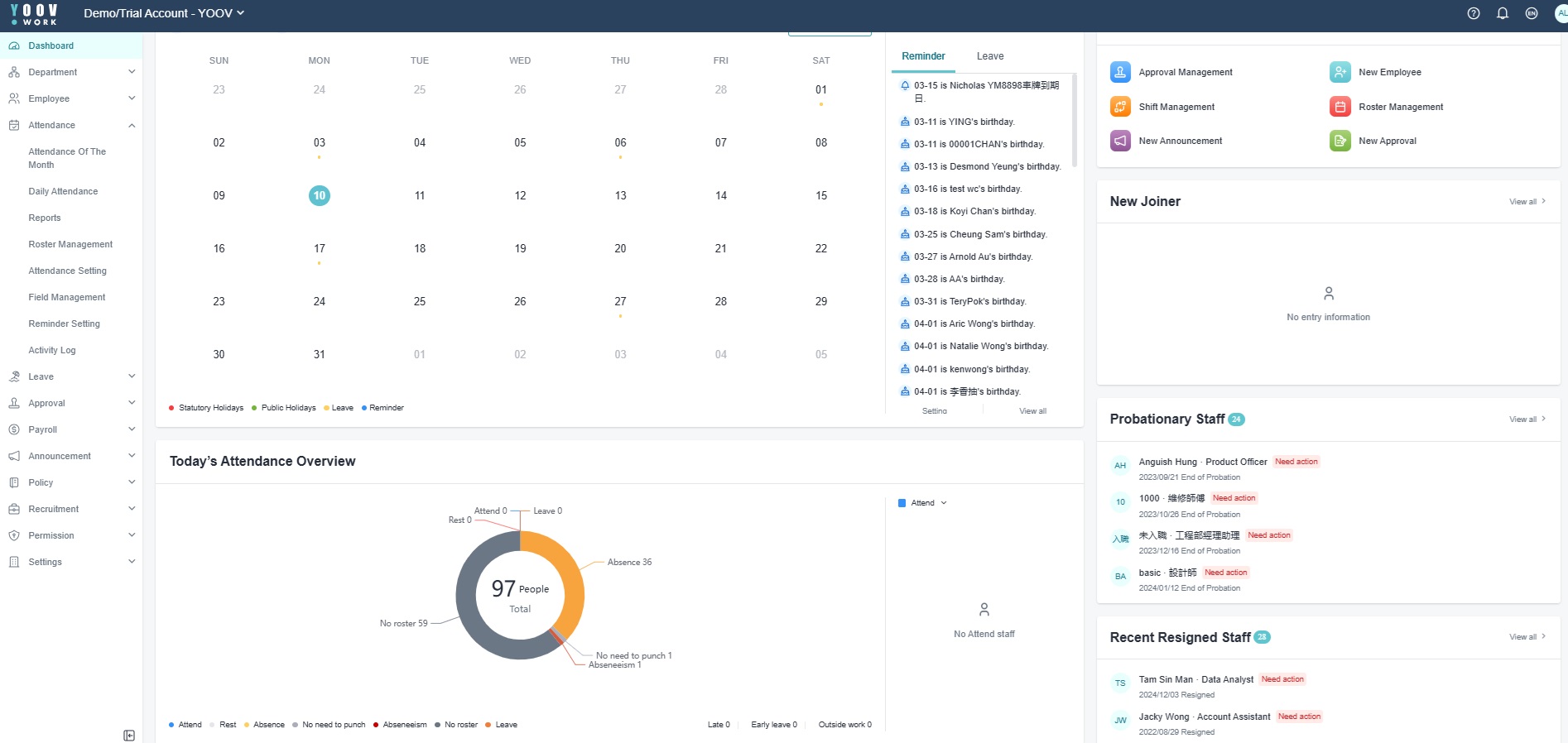The image size is (1568, 743).
Task: Click the Employee sidebar icon
Action: click(x=14, y=98)
